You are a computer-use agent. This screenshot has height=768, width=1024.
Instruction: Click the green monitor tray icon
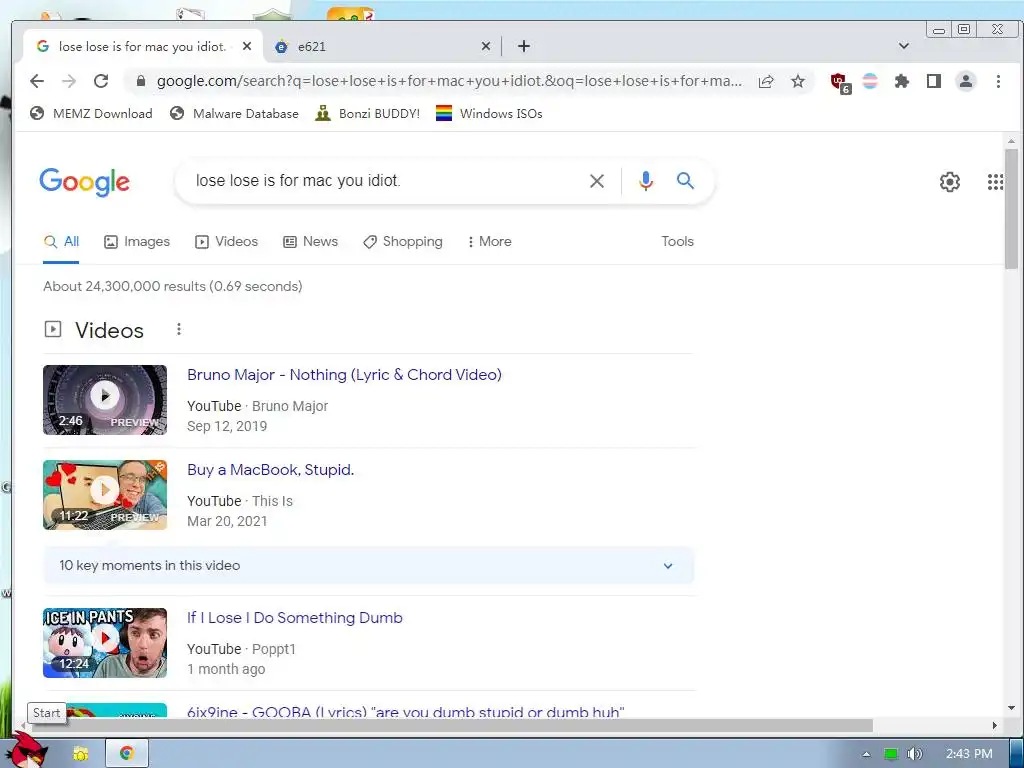pos(891,754)
